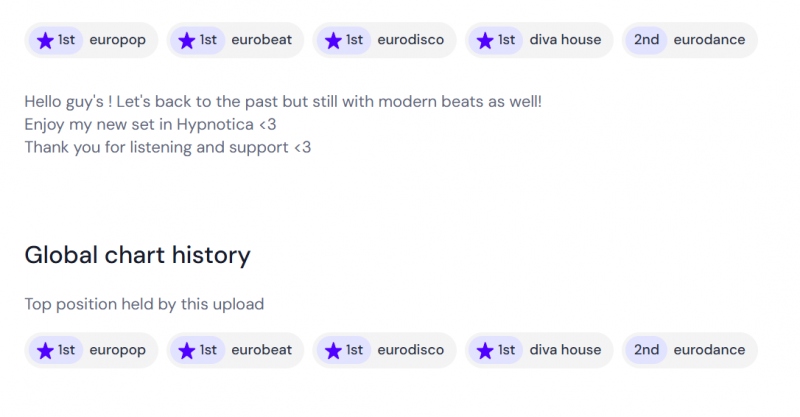Select the eurodisco label under Global chart history
Viewport: 800px width, 417px height.
coord(409,350)
